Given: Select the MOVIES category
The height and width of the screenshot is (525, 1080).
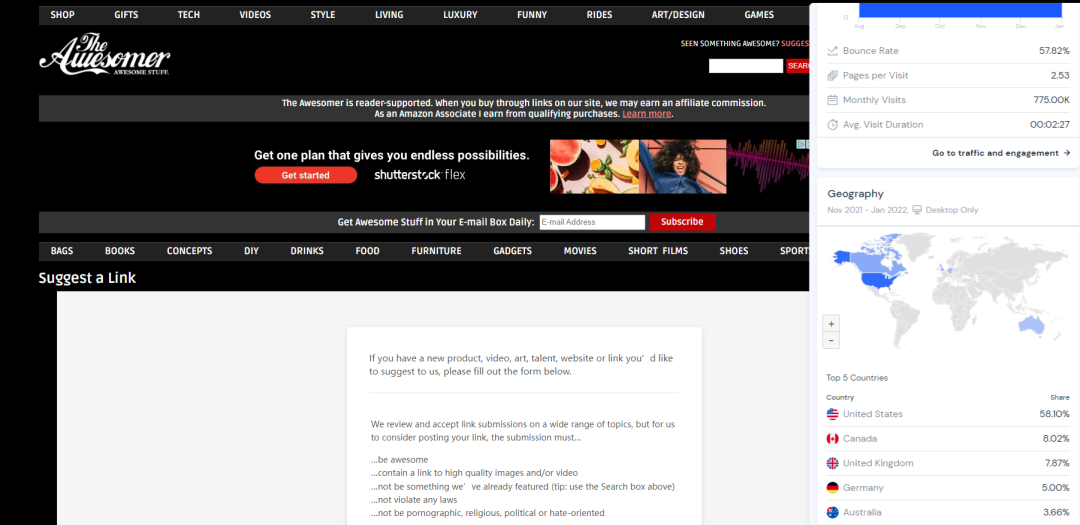Looking at the screenshot, I should pyautogui.click(x=580, y=251).
